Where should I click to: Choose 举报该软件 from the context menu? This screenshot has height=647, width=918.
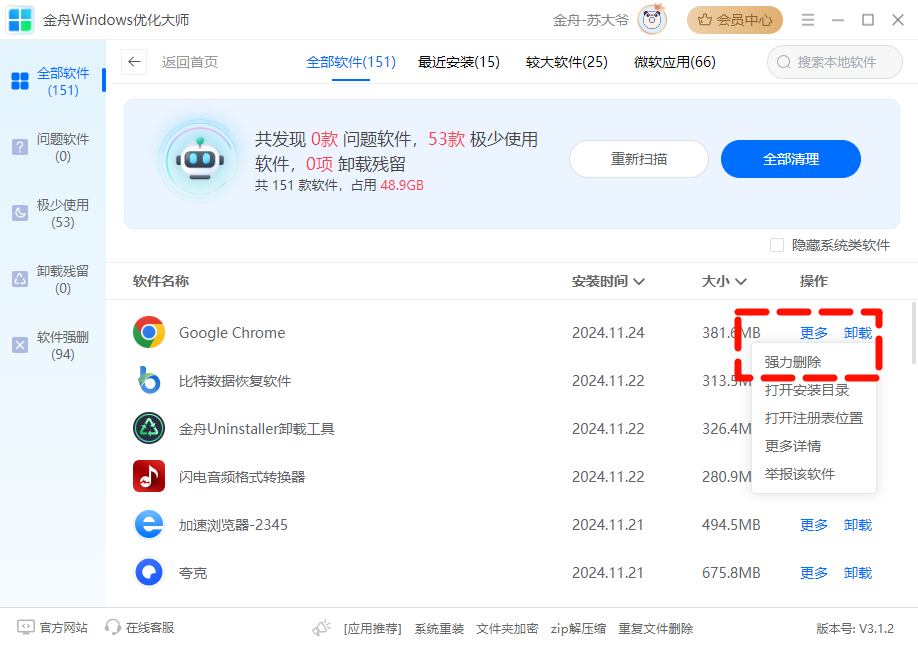(x=800, y=474)
